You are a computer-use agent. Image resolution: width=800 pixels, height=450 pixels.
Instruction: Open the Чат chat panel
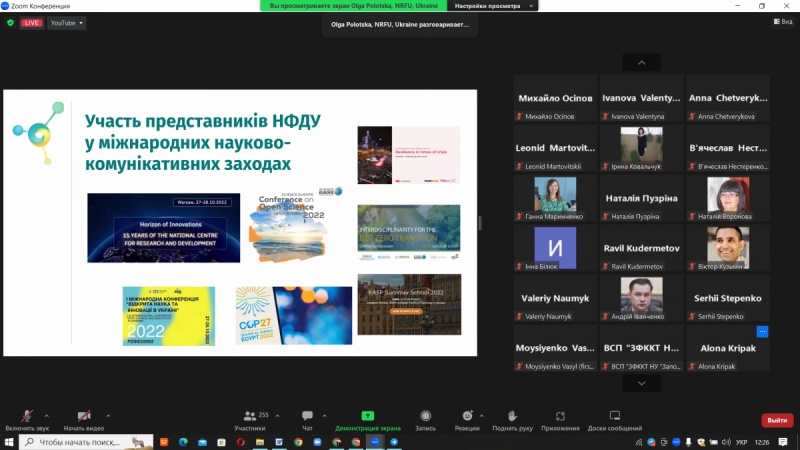[x=308, y=416]
